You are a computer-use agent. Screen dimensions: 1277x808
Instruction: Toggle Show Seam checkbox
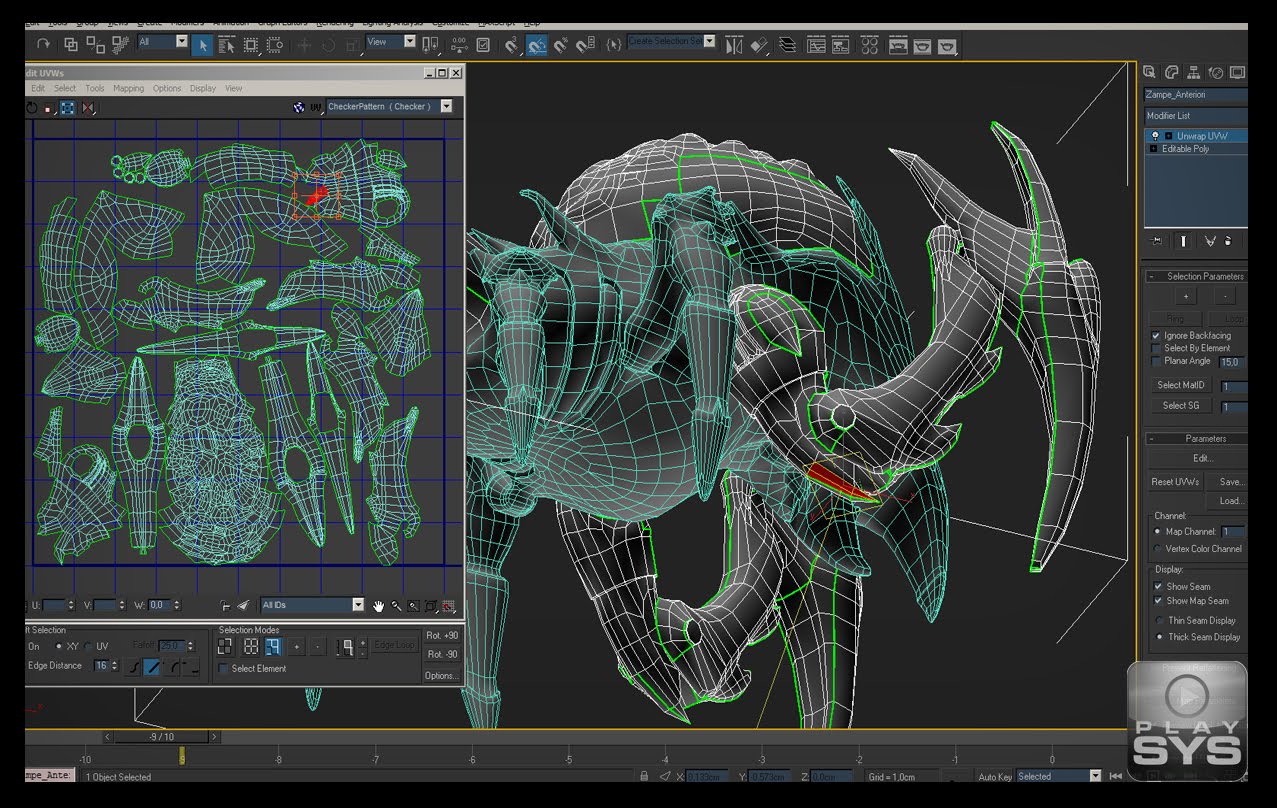pyautogui.click(x=1158, y=587)
